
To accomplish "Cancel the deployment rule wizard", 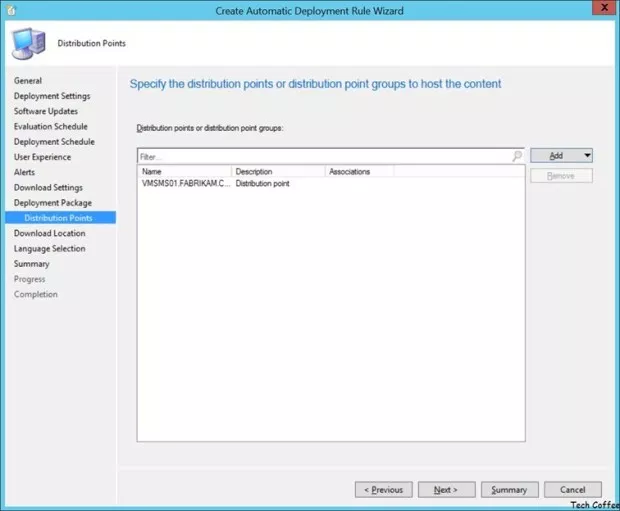I will tap(572, 490).
